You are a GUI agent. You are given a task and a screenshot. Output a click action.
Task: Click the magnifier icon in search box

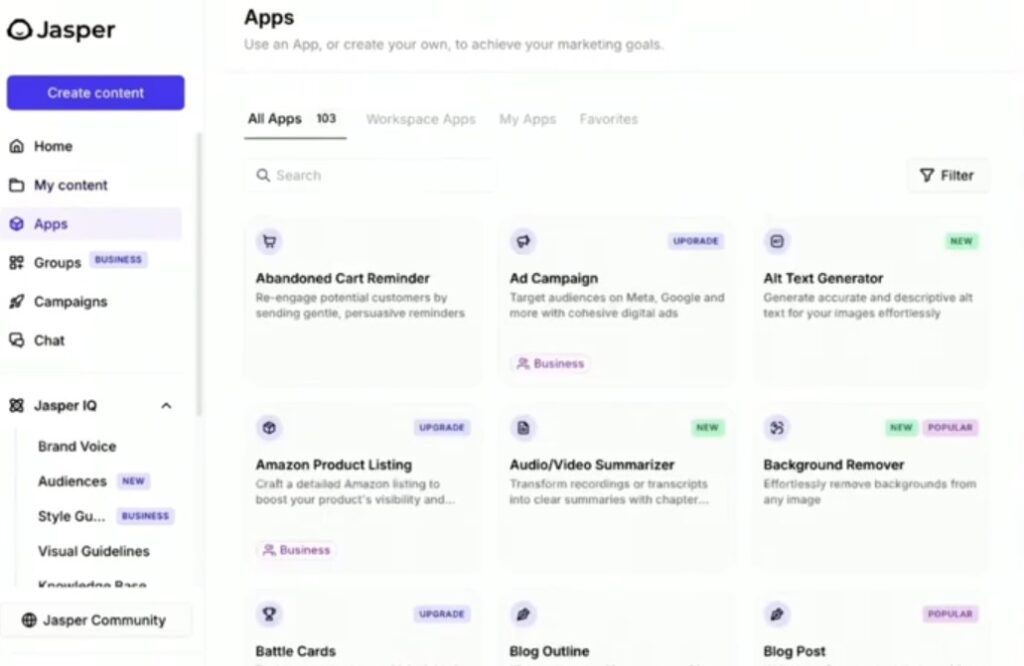click(x=263, y=176)
